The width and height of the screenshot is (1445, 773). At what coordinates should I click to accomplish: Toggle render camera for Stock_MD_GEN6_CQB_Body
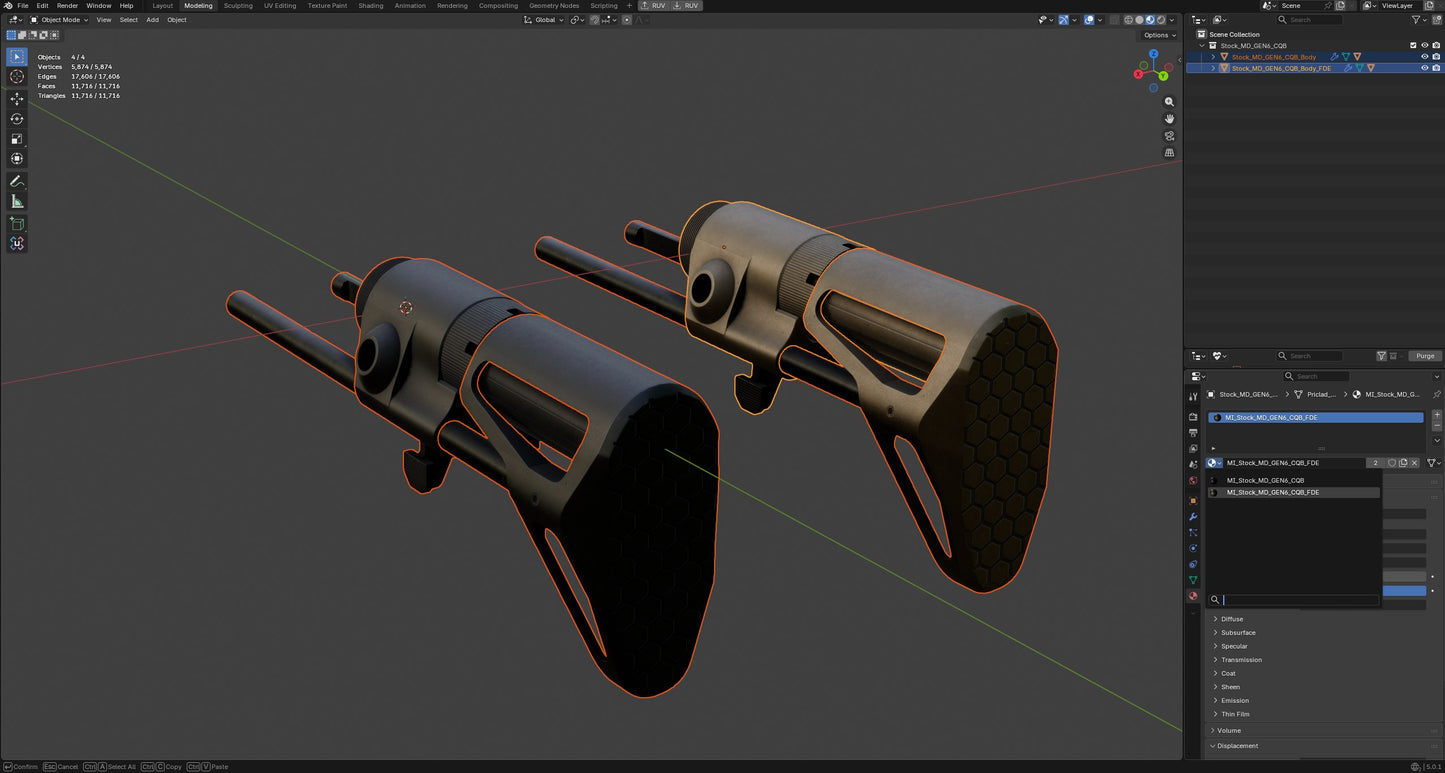[x=1436, y=57]
